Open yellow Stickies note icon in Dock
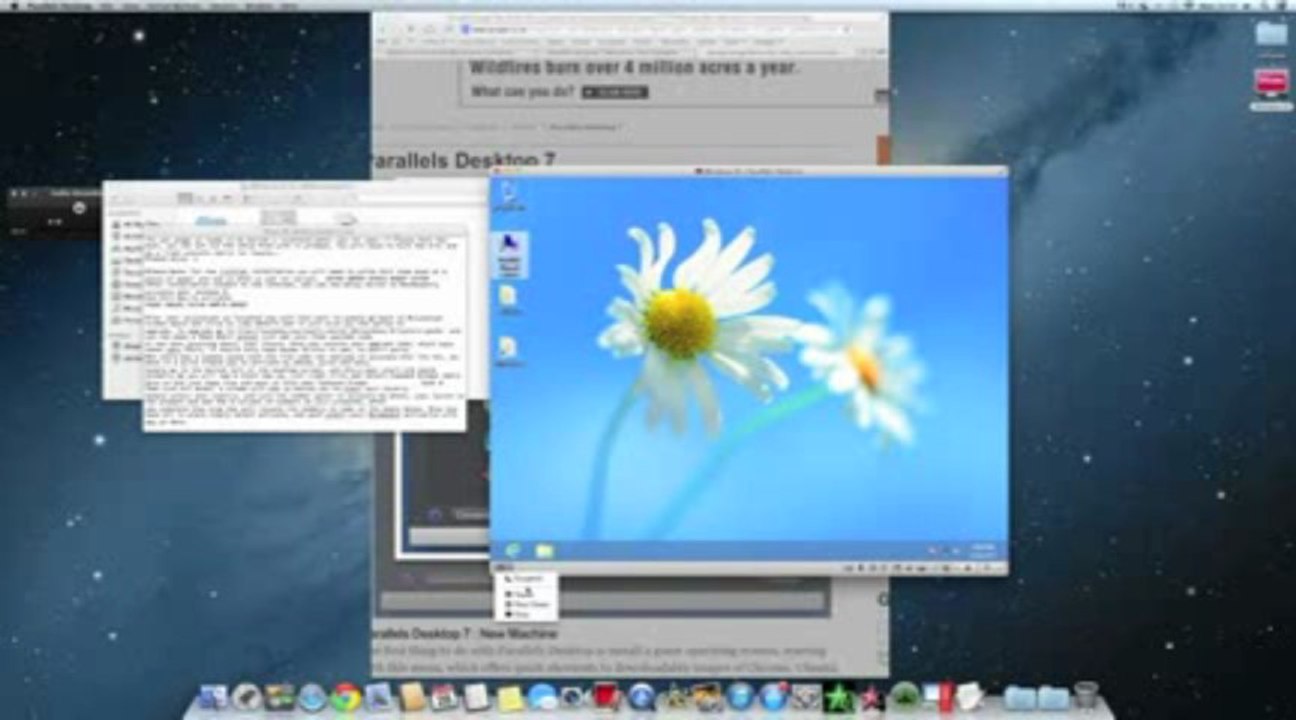The height and width of the screenshot is (720, 1296). tap(509, 697)
